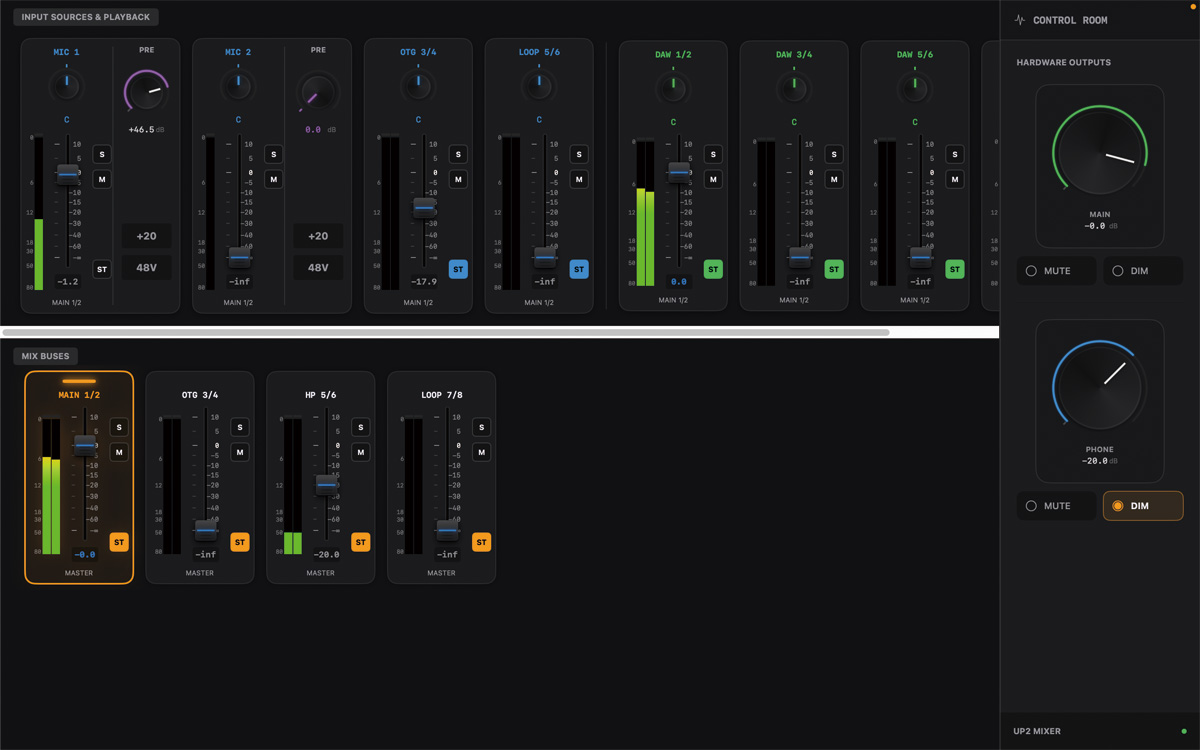Image resolution: width=1200 pixels, height=750 pixels.
Task: Mute the MIC 2 channel
Action: tap(274, 179)
